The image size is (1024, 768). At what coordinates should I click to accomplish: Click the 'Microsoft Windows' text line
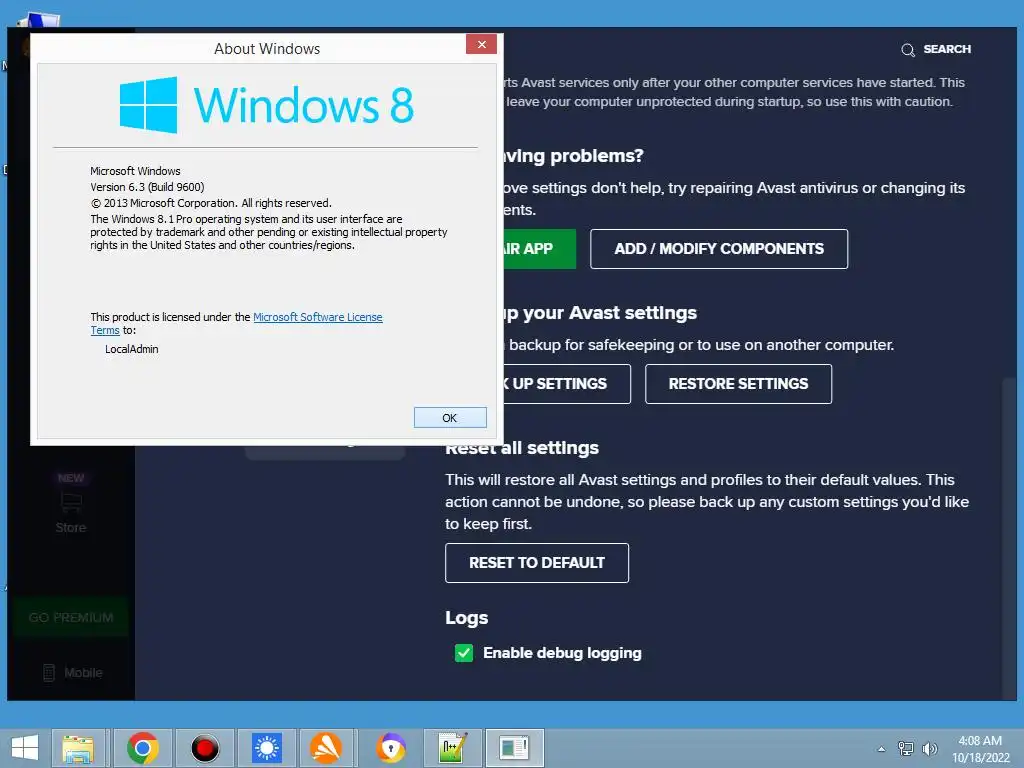tap(135, 171)
